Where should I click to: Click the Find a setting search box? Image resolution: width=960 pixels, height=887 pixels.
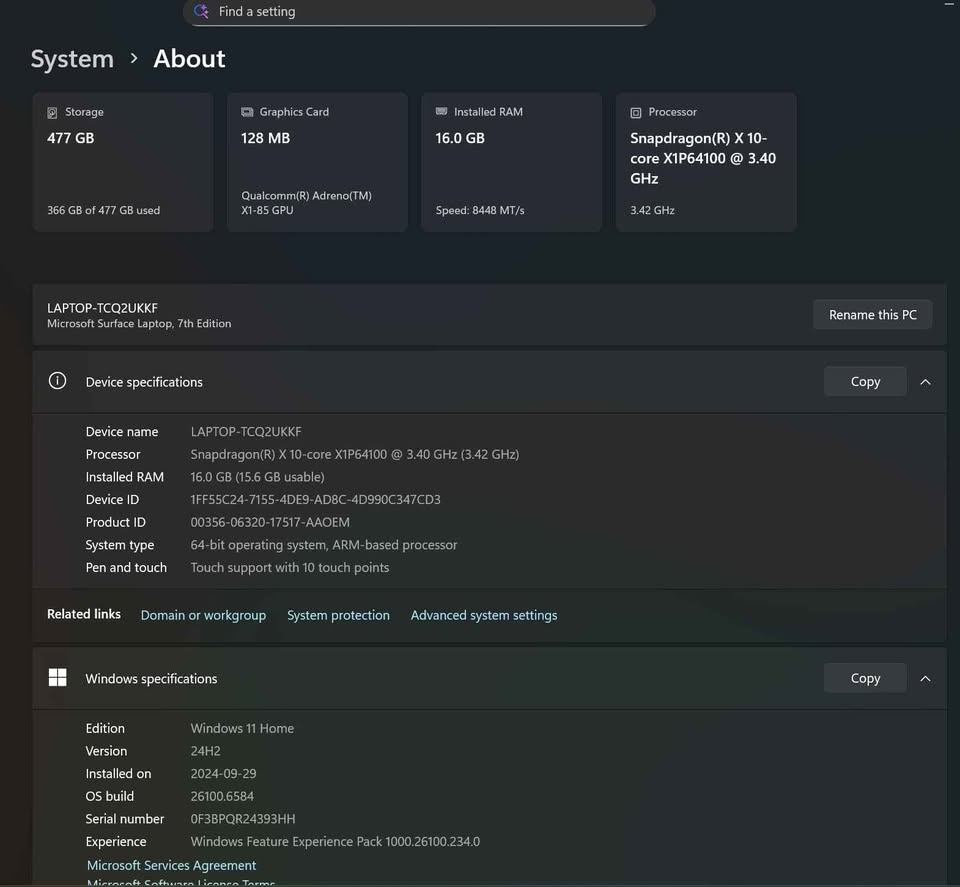tap(419, 12)
